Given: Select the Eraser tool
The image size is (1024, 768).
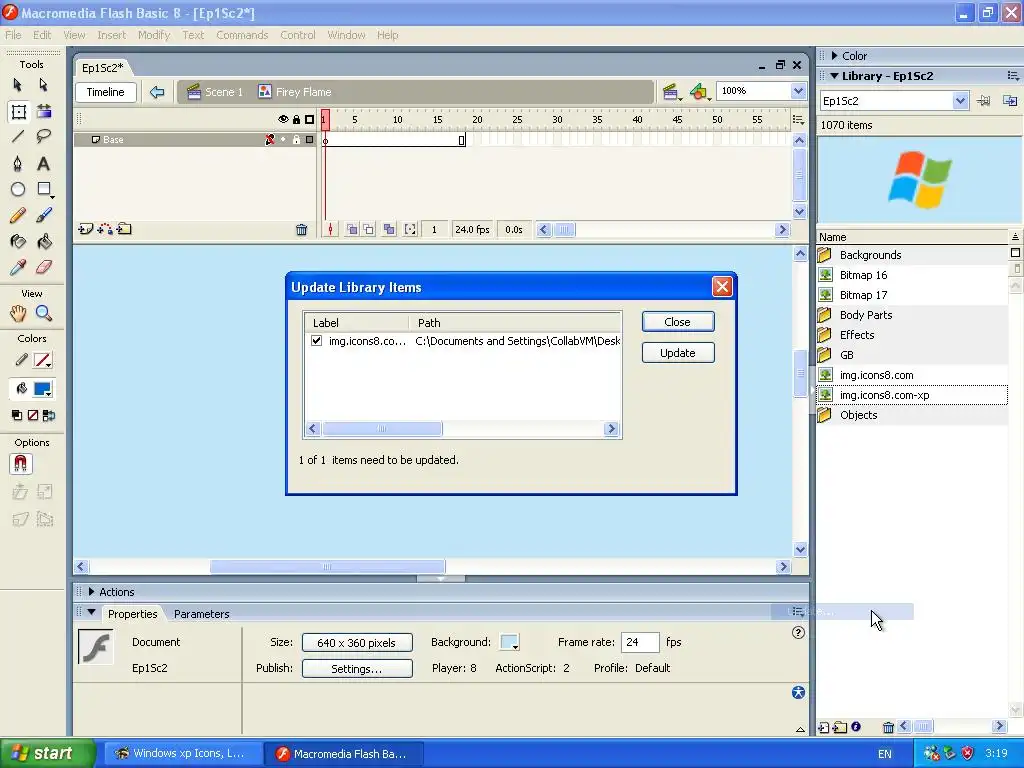Looking at the screenshot, I should pyautogui.click(x=43, y=267).
